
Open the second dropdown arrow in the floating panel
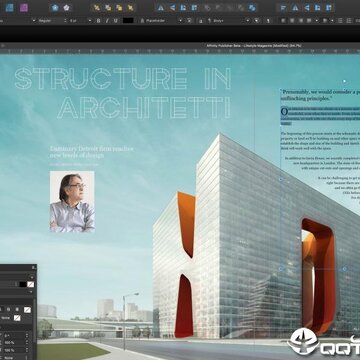coord(30,292)
